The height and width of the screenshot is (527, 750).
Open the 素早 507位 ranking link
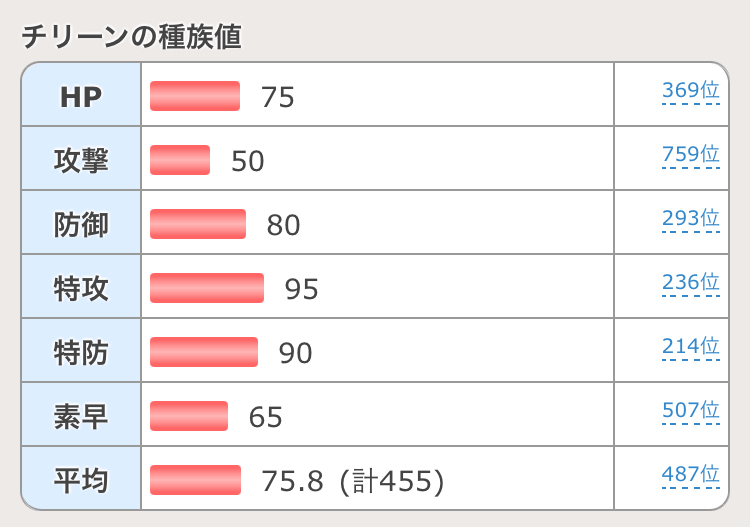pyautogui.click(x=690, y=411)
